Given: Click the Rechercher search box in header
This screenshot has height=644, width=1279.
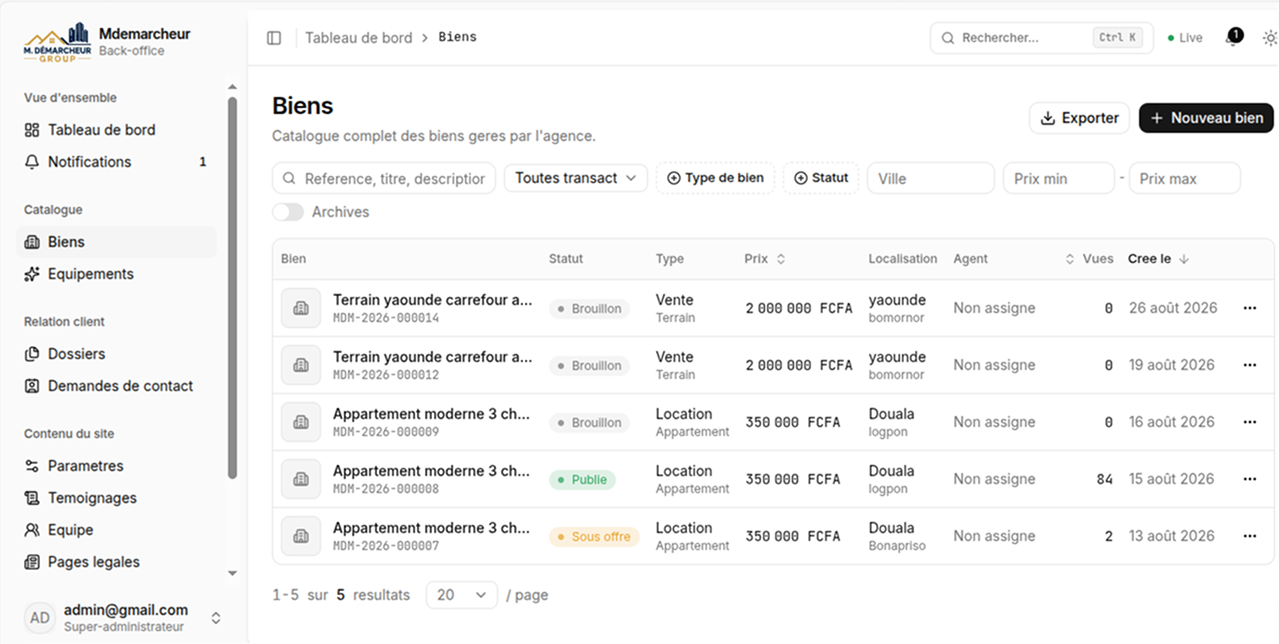Looking at the screenshot, I should (x=1042, y=38).
